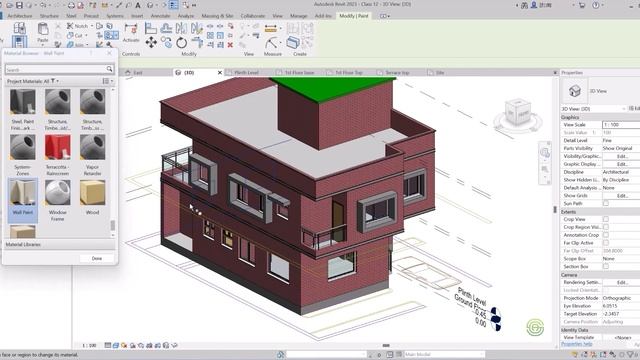The image size is (640, 360).
Task: Expand the Paste dropdown arrow
Action: 43,45
